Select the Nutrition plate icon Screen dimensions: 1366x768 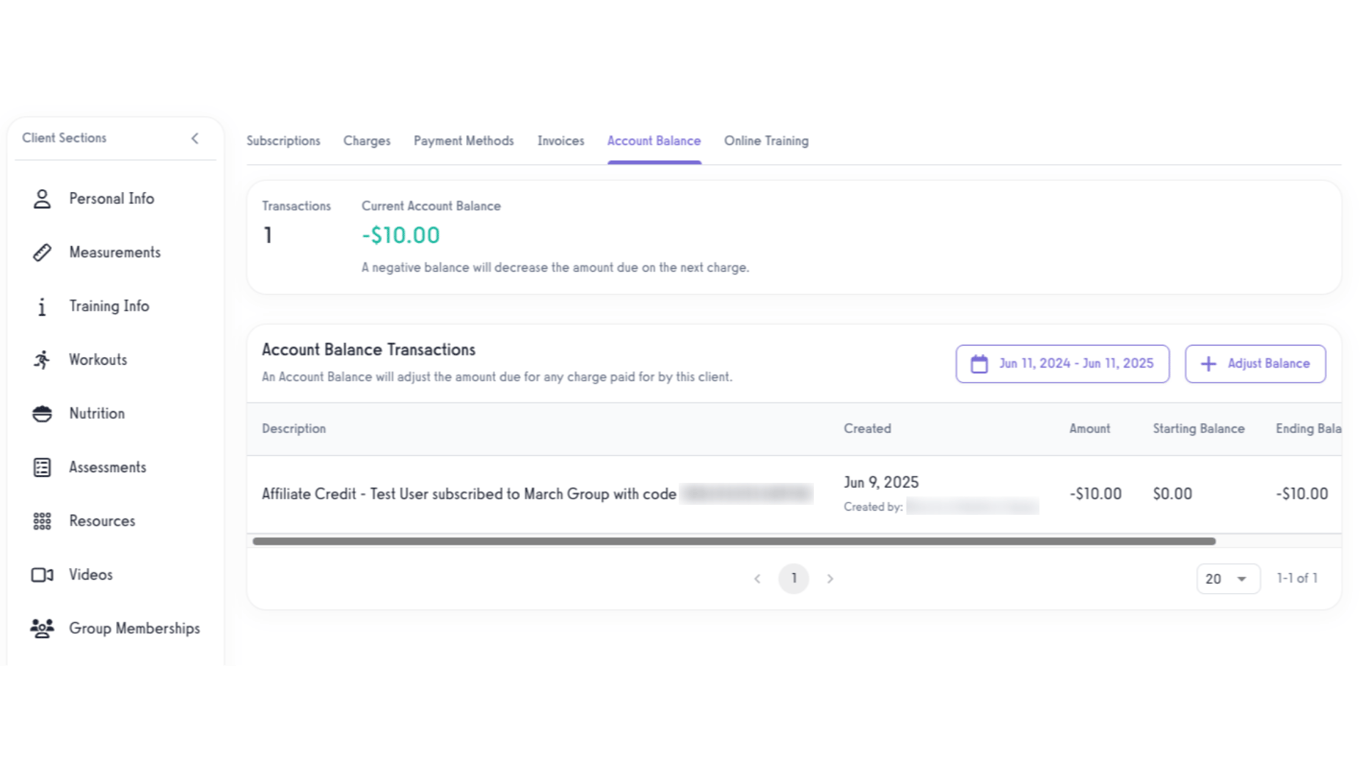pos(42,413)
